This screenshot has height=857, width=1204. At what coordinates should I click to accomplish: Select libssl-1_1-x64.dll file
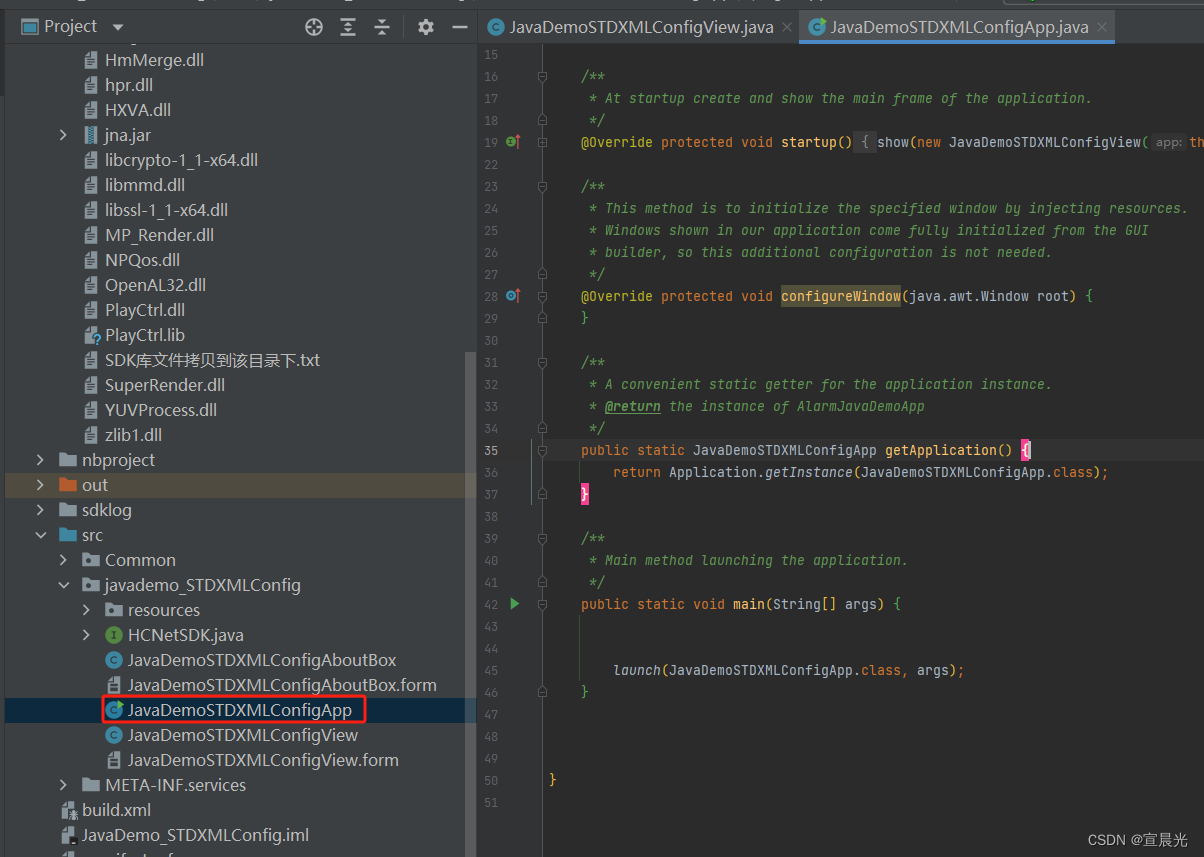(167, 210)
